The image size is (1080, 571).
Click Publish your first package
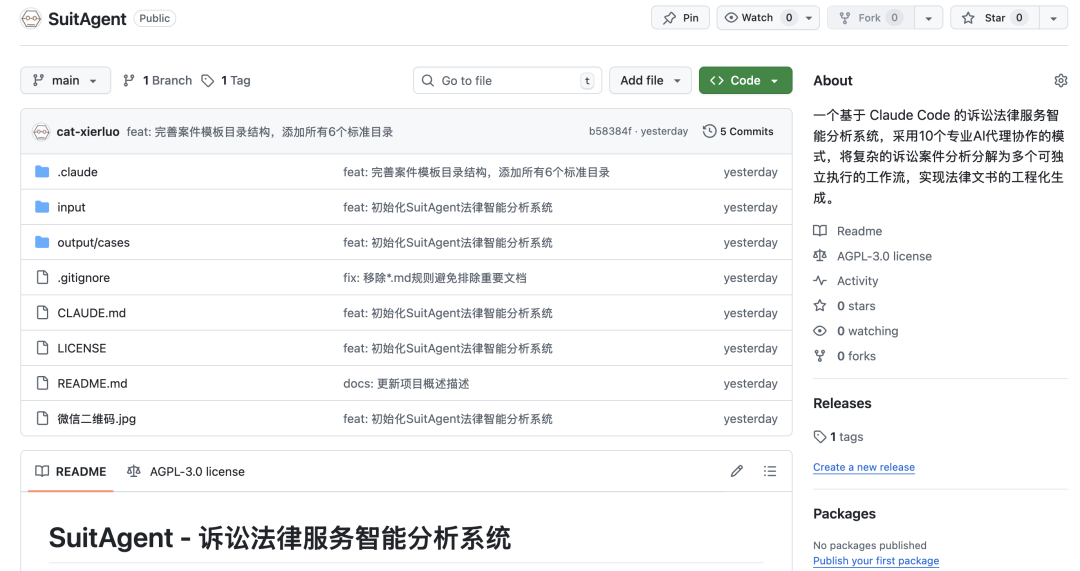[876, 561]
